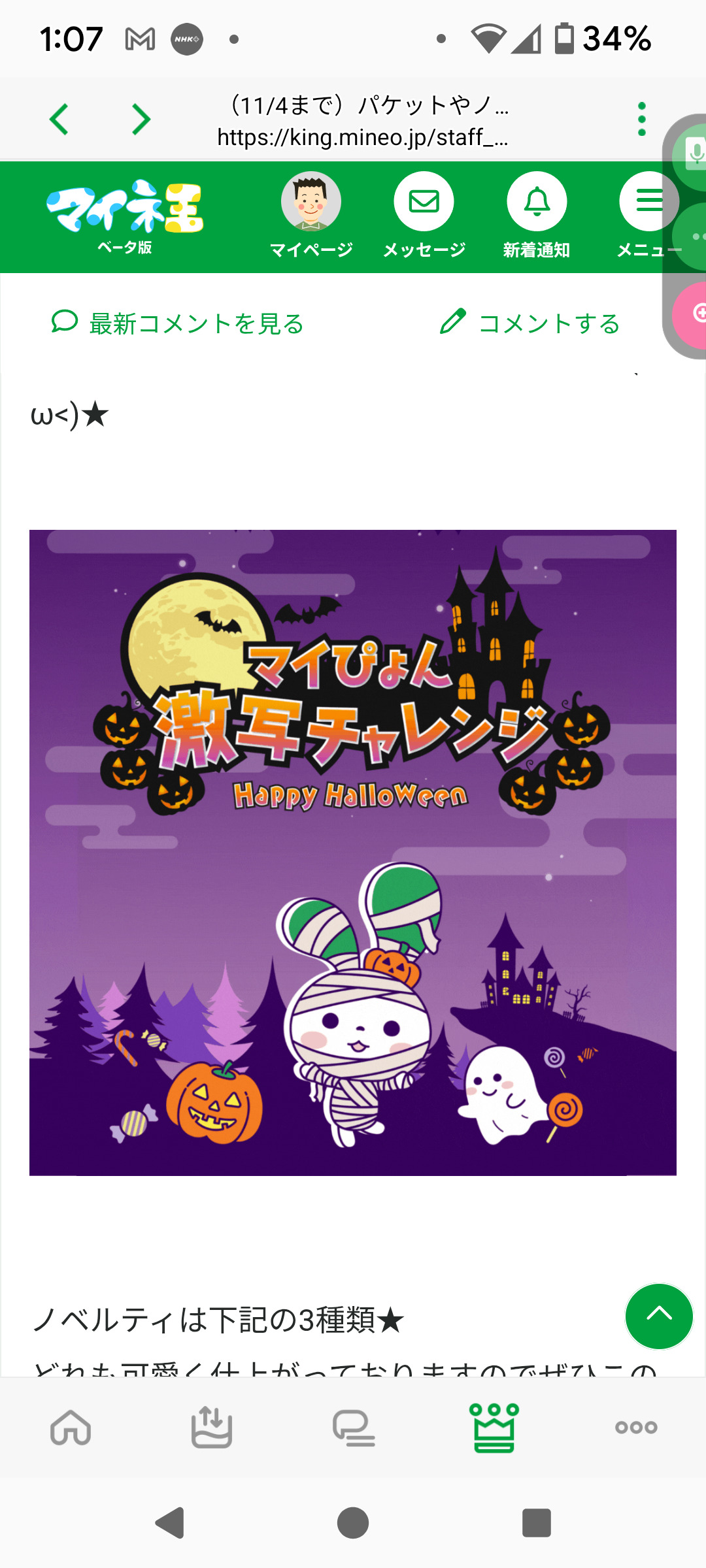Go back with the green left arrow
Screen dimensions: 706x1568
59,120
